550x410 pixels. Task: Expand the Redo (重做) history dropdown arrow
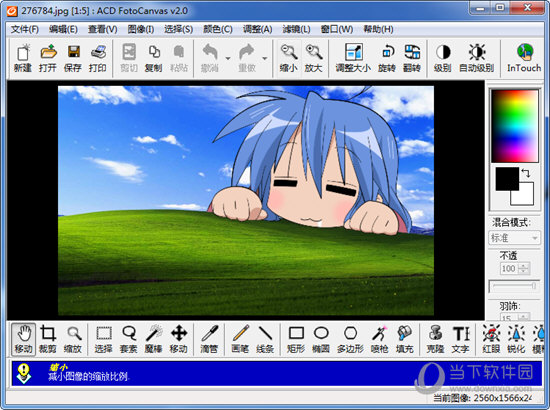[x=265, y=58]
